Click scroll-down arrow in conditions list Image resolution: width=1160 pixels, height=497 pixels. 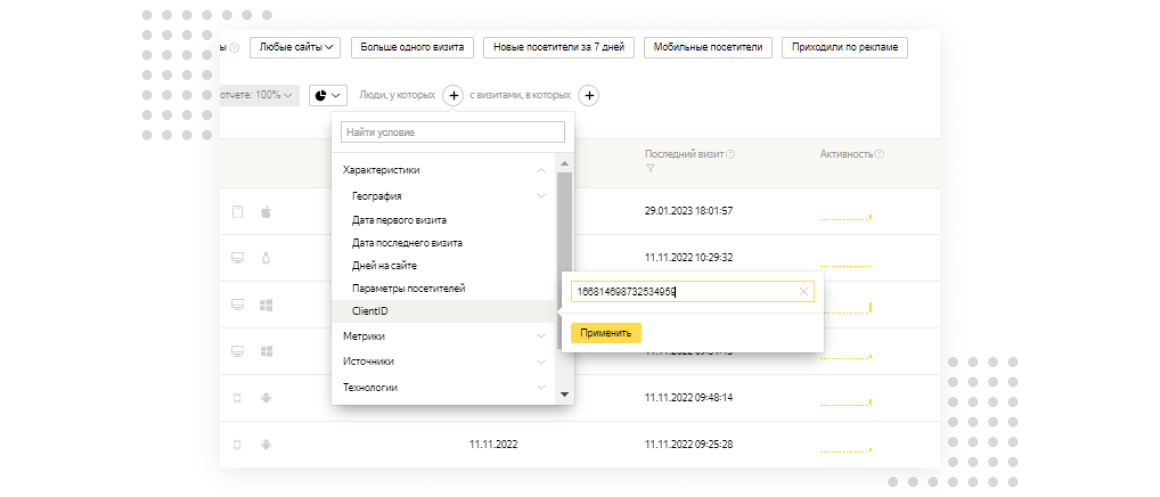(x=564, y=395)
